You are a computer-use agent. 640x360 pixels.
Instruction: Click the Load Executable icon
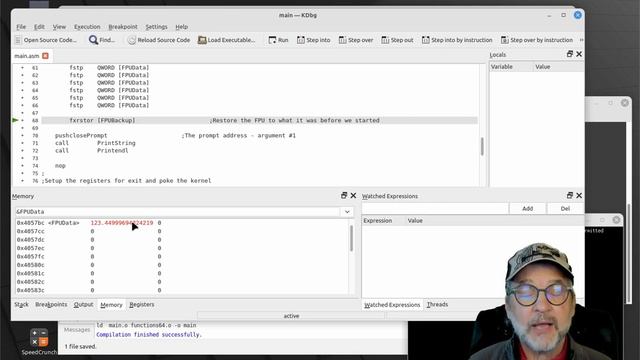[202, 40]
